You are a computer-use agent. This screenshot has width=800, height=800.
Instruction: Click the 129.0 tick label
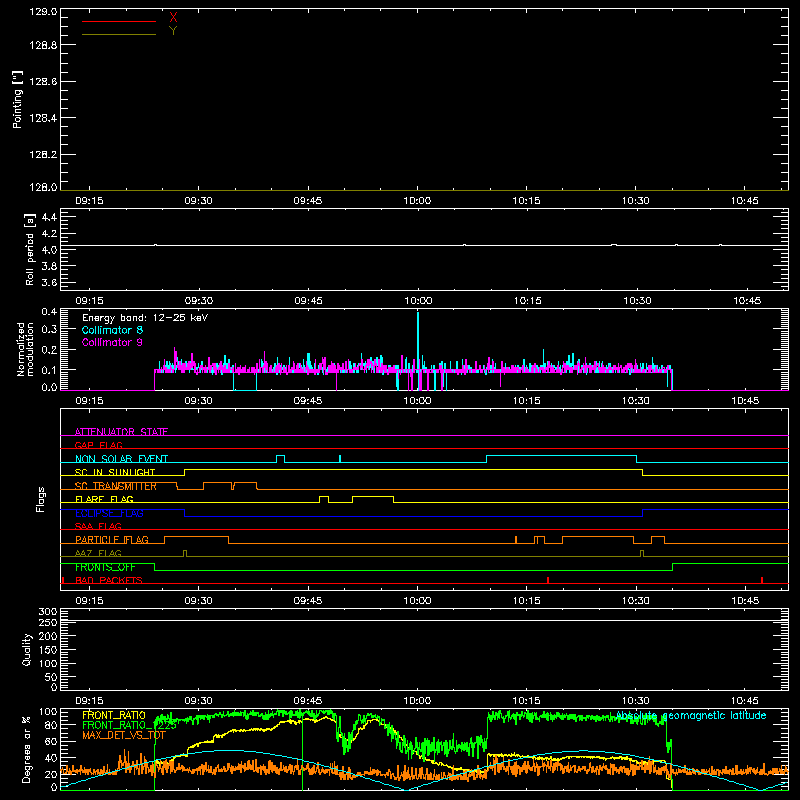pos(43,12)
